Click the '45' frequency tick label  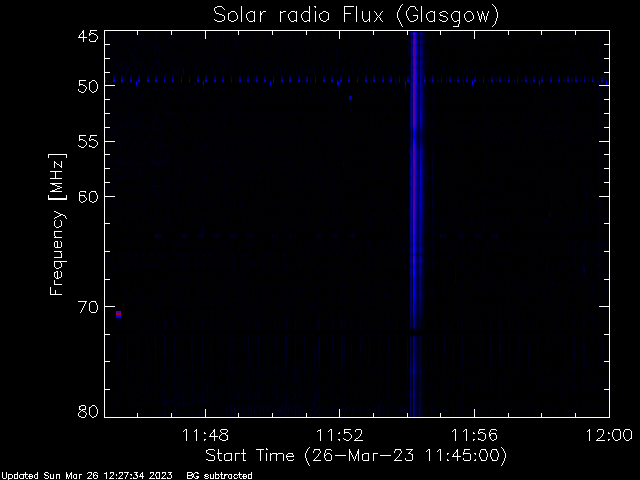coord(88,36)
